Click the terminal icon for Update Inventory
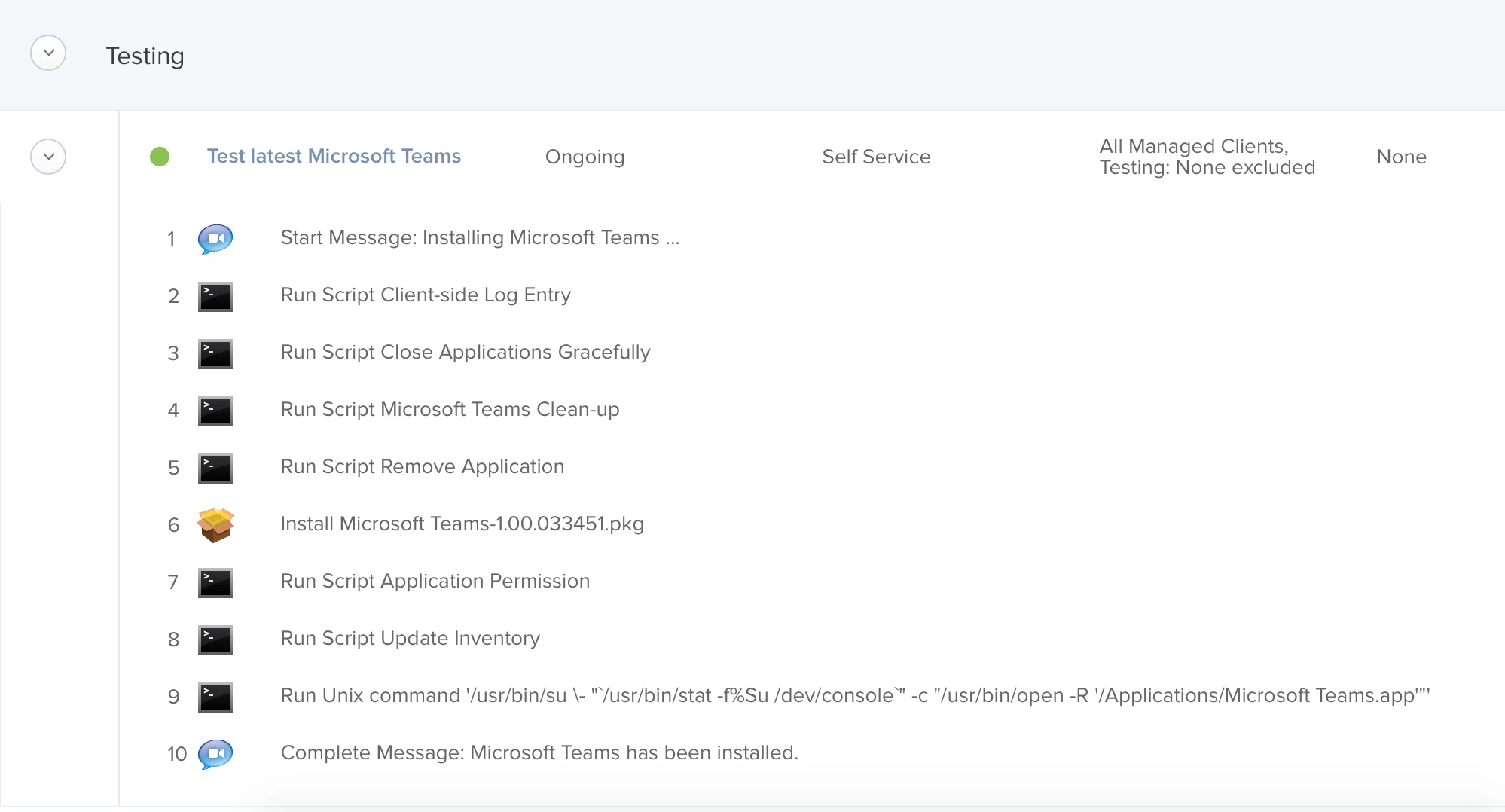Screen dimensions: 1505x812 (x=215, y=640)
